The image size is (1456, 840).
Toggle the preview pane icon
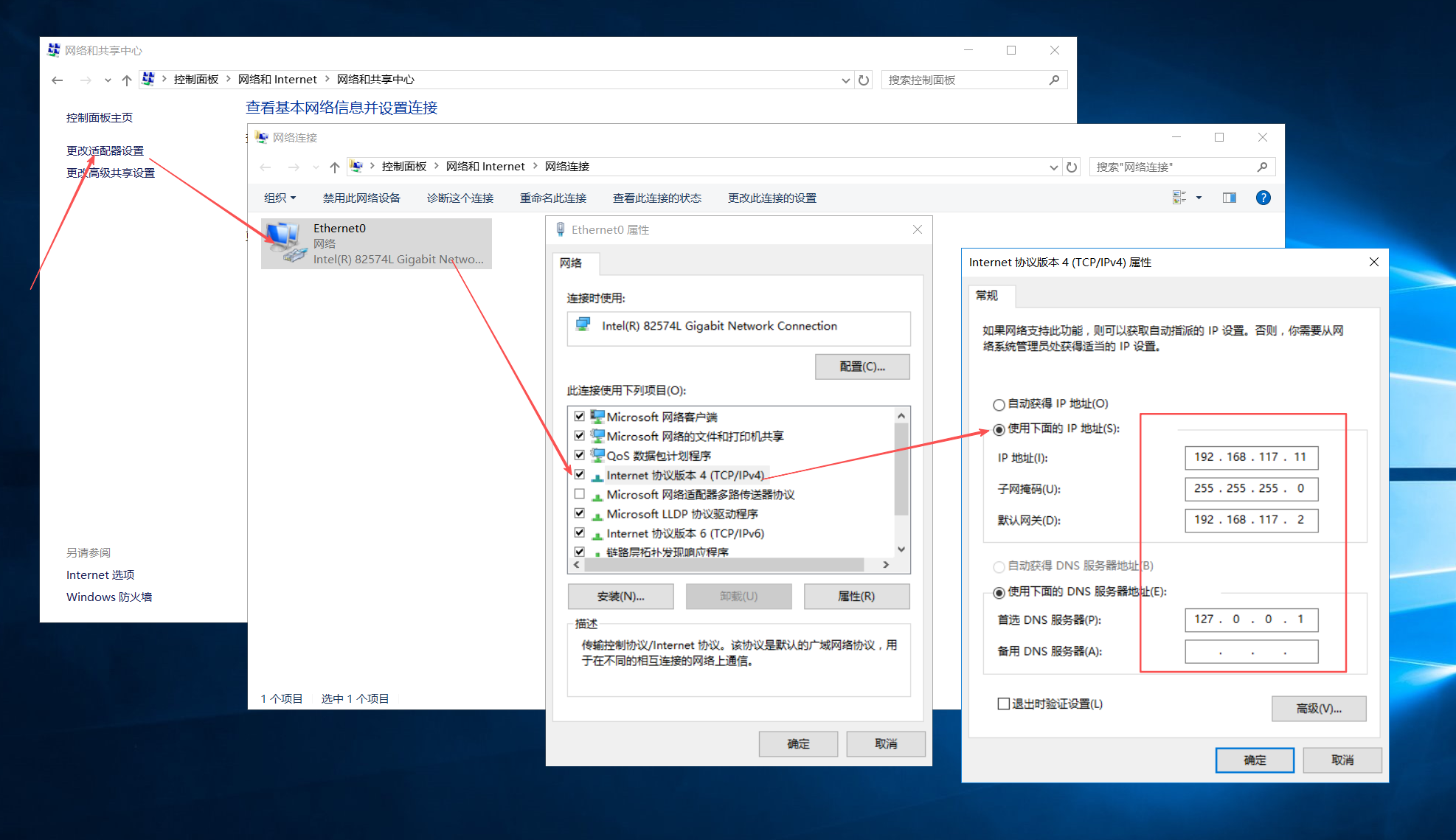[1229, 198]
